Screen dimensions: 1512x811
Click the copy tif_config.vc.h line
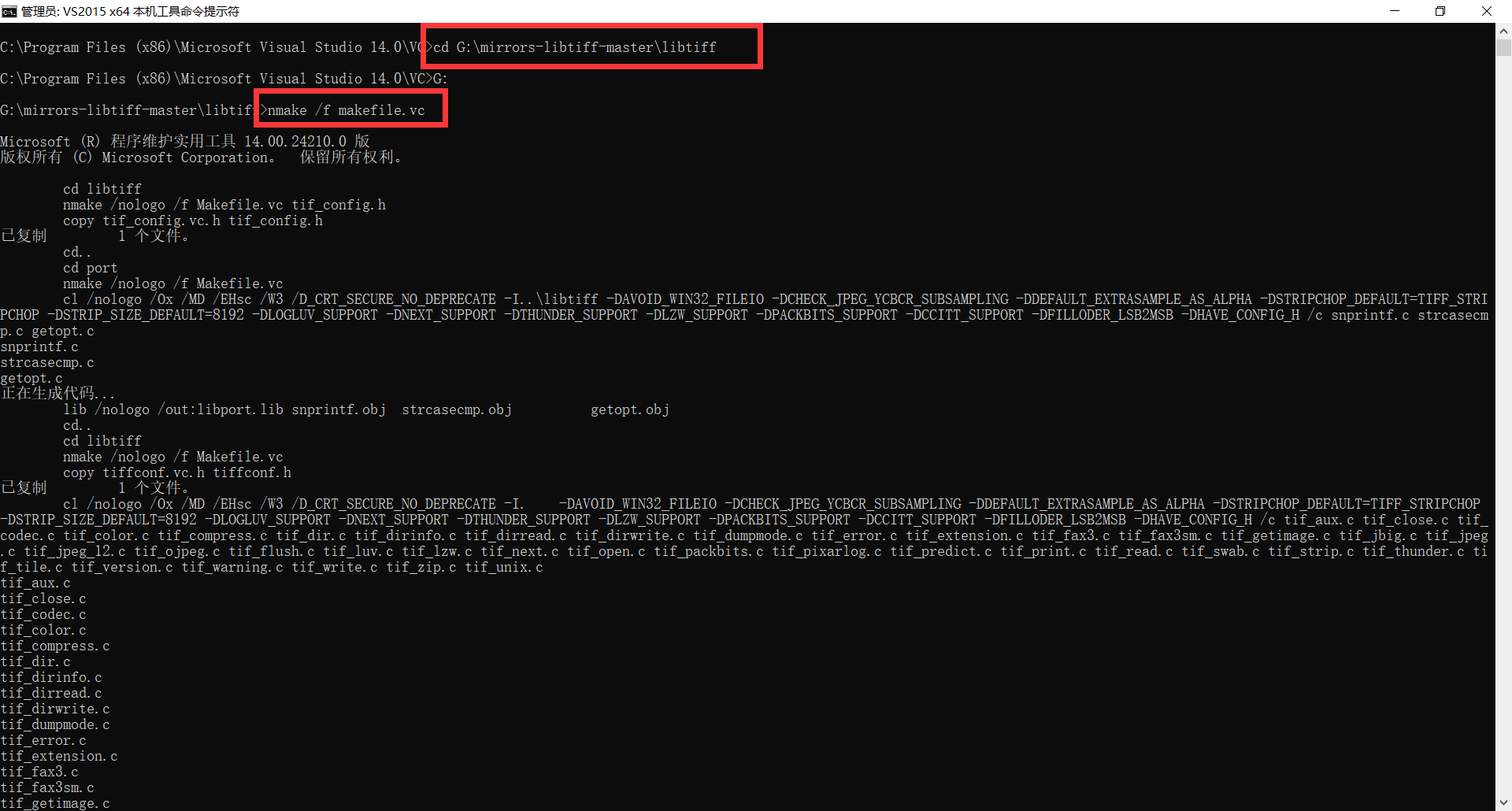click(193, 220)
